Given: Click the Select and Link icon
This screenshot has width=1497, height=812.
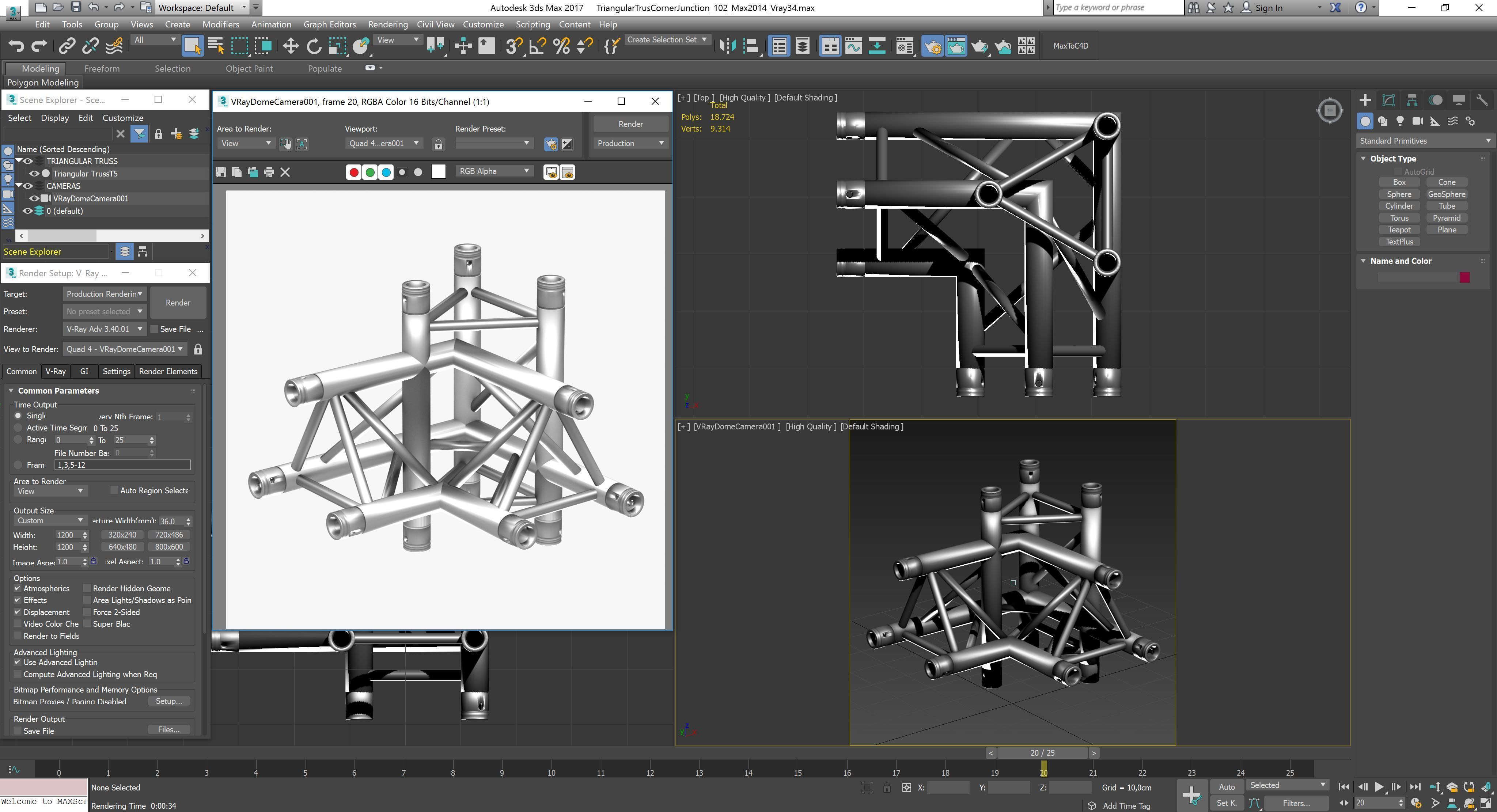Looking at the screenshot, I should (67, 46).
